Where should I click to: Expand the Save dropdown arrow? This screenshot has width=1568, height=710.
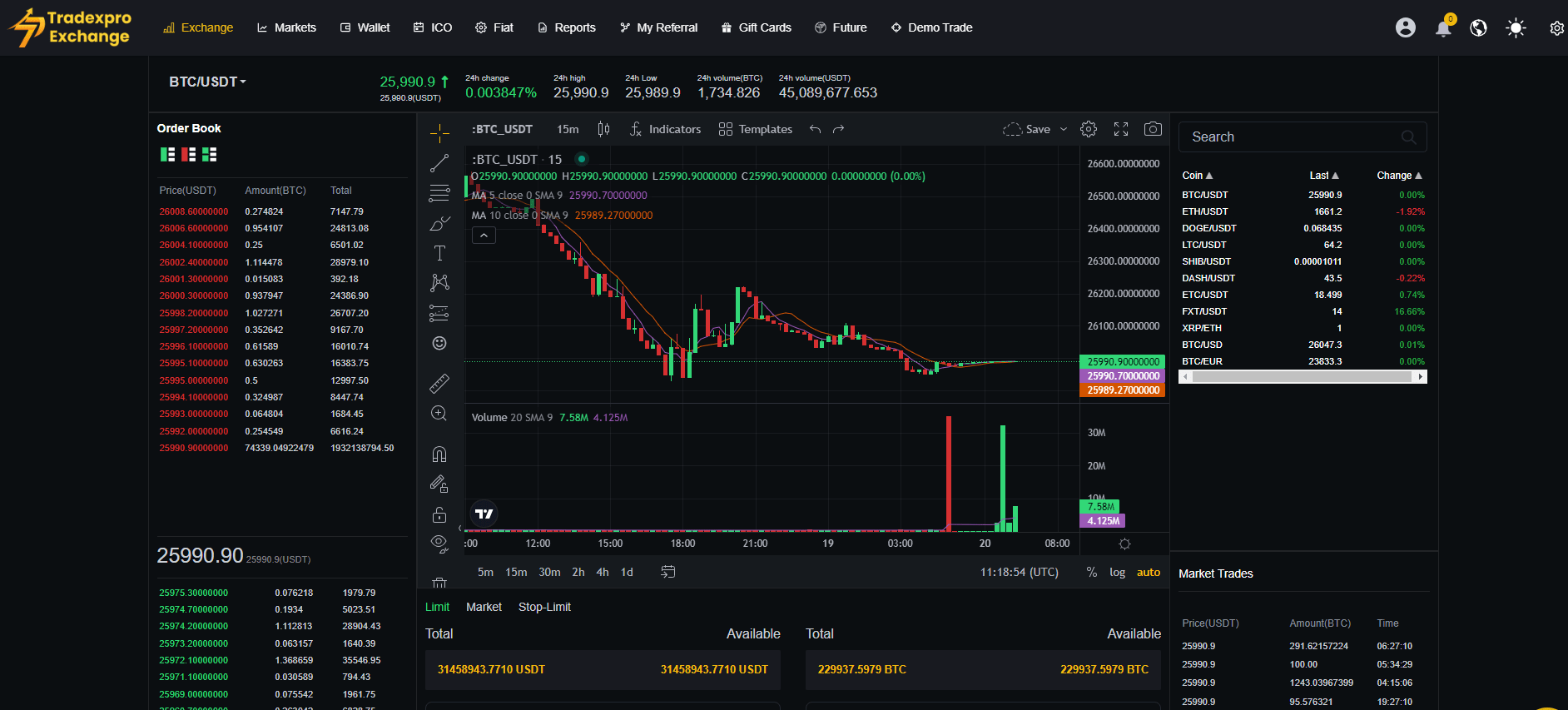pos(1064,129)
